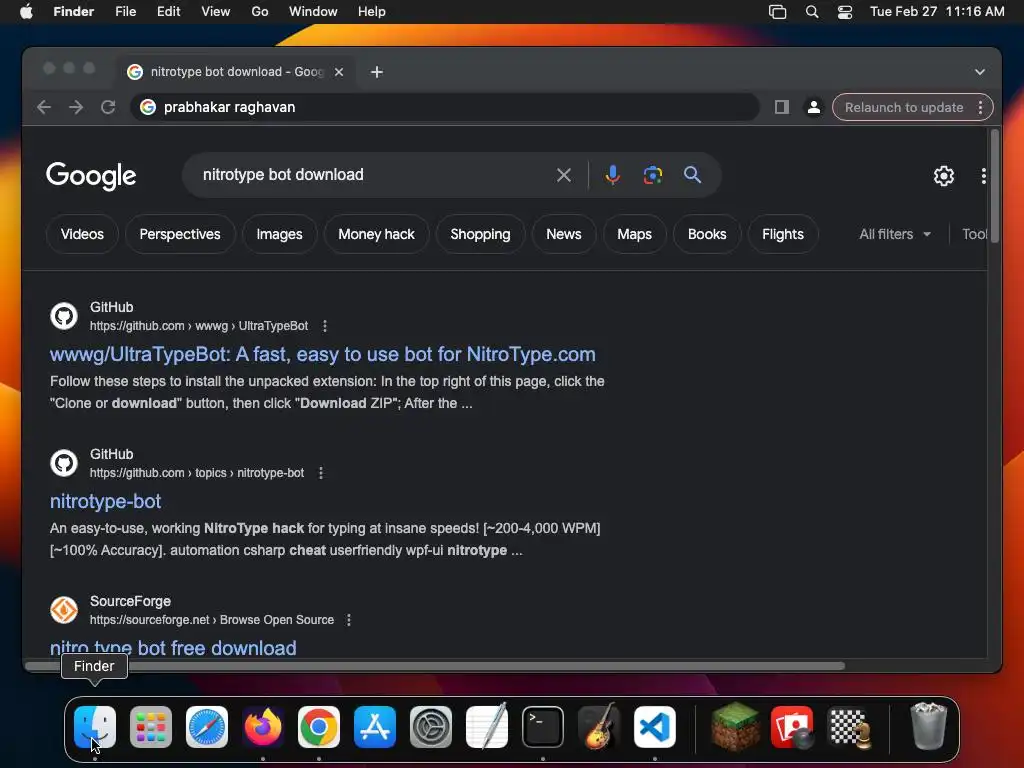Launch GarageBand from the dock
This screenshot has width=1024, height=768.
click(599, 726)
